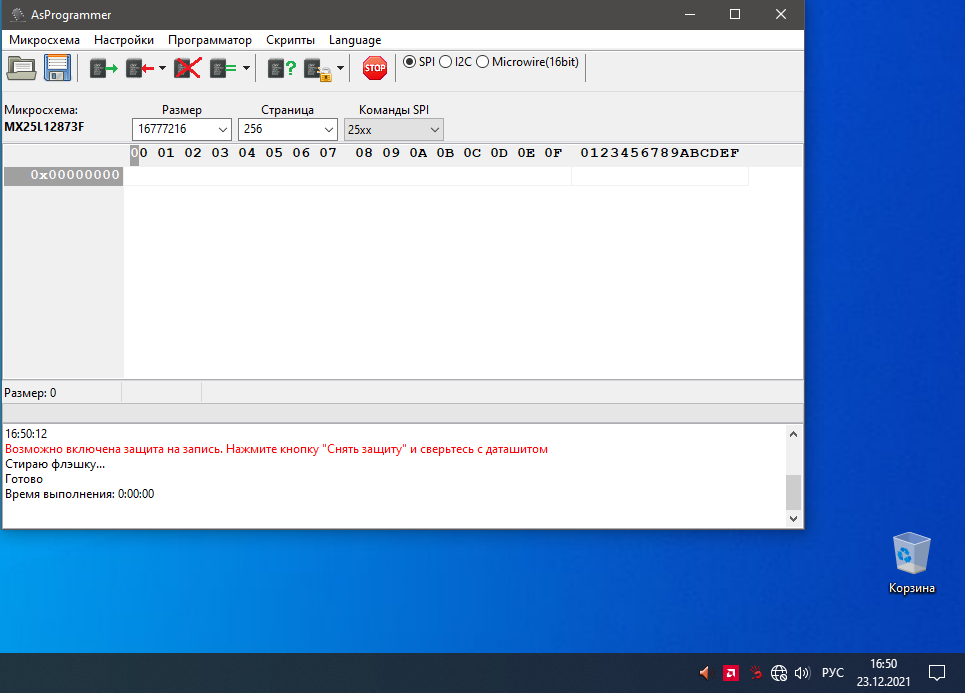Click the Erase chip red-cross icon
This screenshot has height=693, width=965.
coord(188,68)
